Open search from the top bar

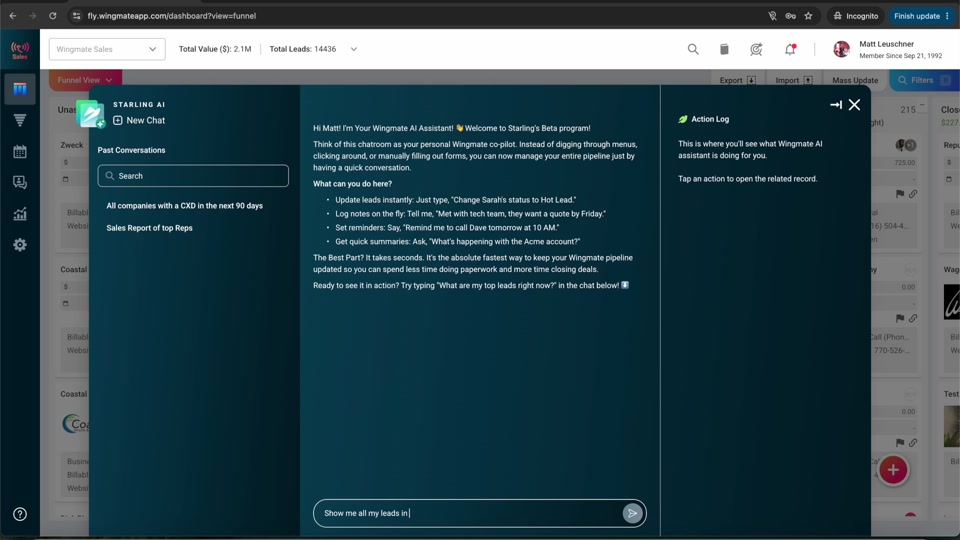(x=692, y=49)
